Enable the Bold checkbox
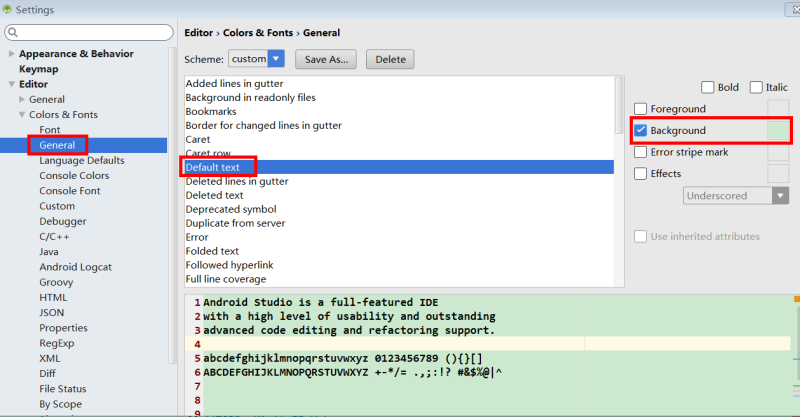The width and height of the screenshot is (800, 417). pos(708,87)
